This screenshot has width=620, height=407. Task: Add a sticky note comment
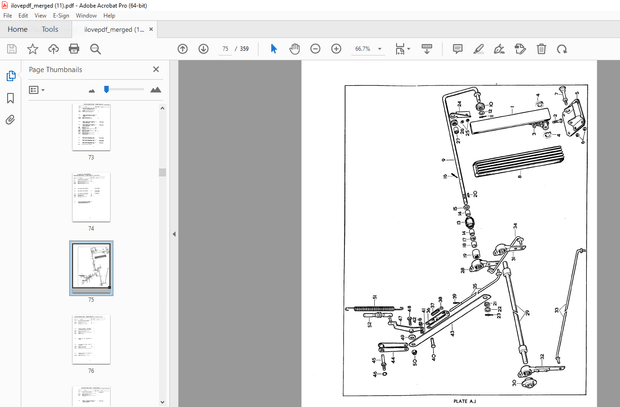pos(457,49)
